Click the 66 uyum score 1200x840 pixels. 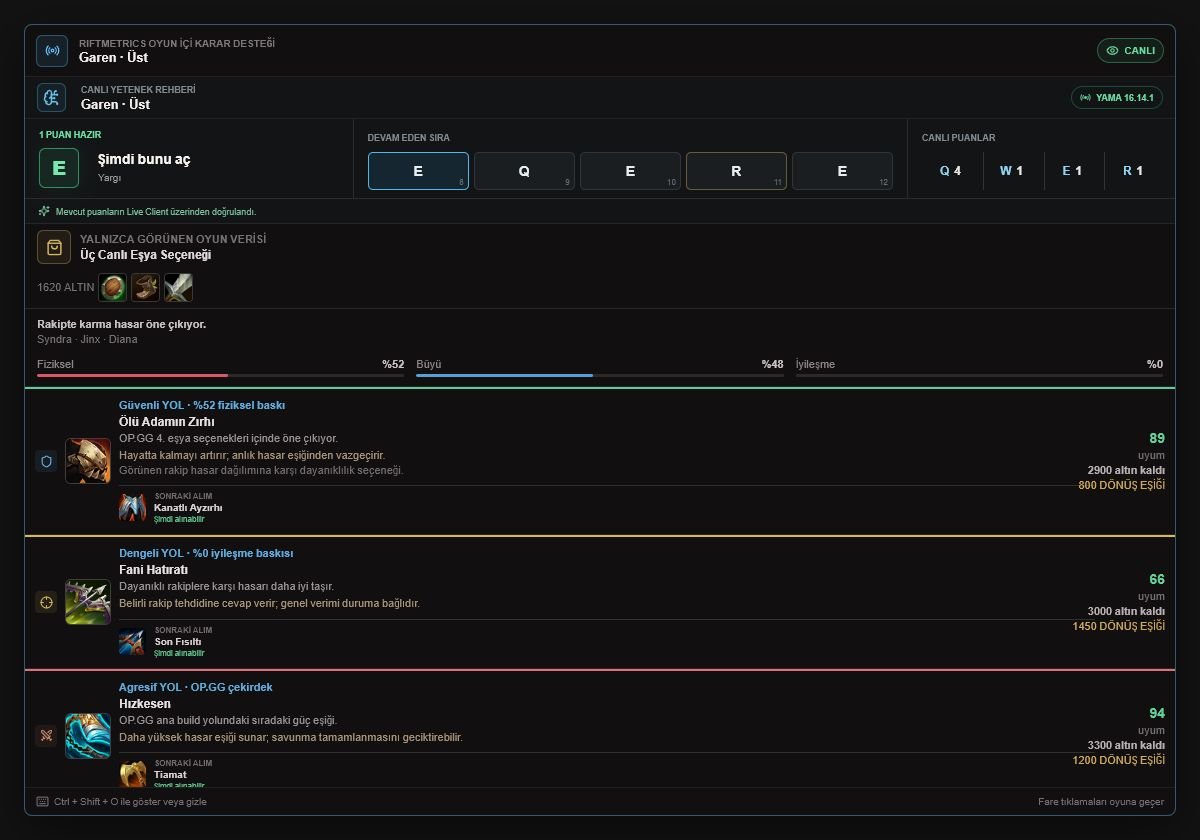click(x=1157, y=579)
